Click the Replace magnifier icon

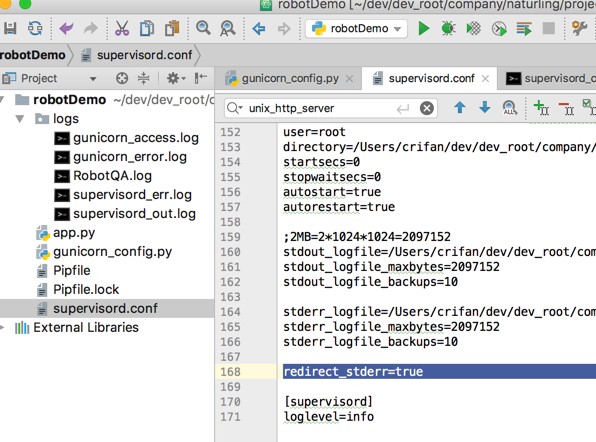pos(228,29)
